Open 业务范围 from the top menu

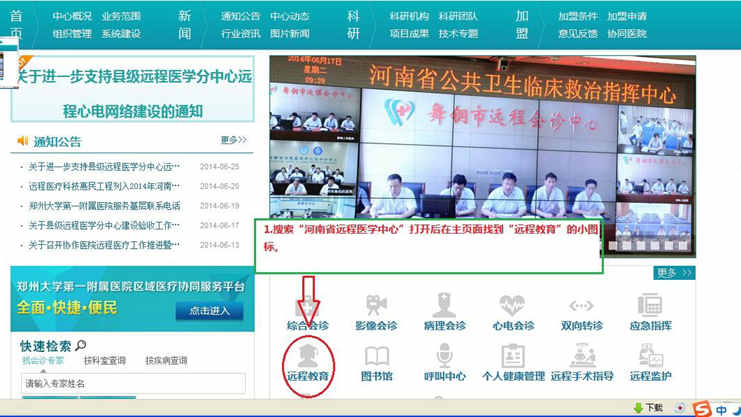[121, 16]
